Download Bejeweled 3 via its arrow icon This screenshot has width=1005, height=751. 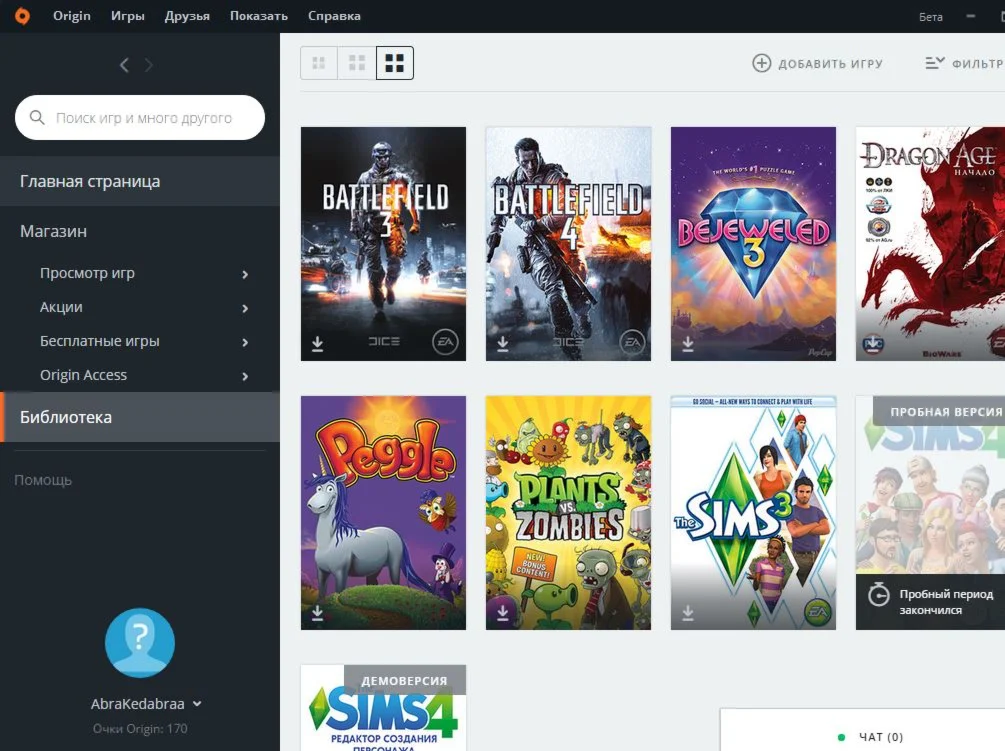tap(688, 344)
